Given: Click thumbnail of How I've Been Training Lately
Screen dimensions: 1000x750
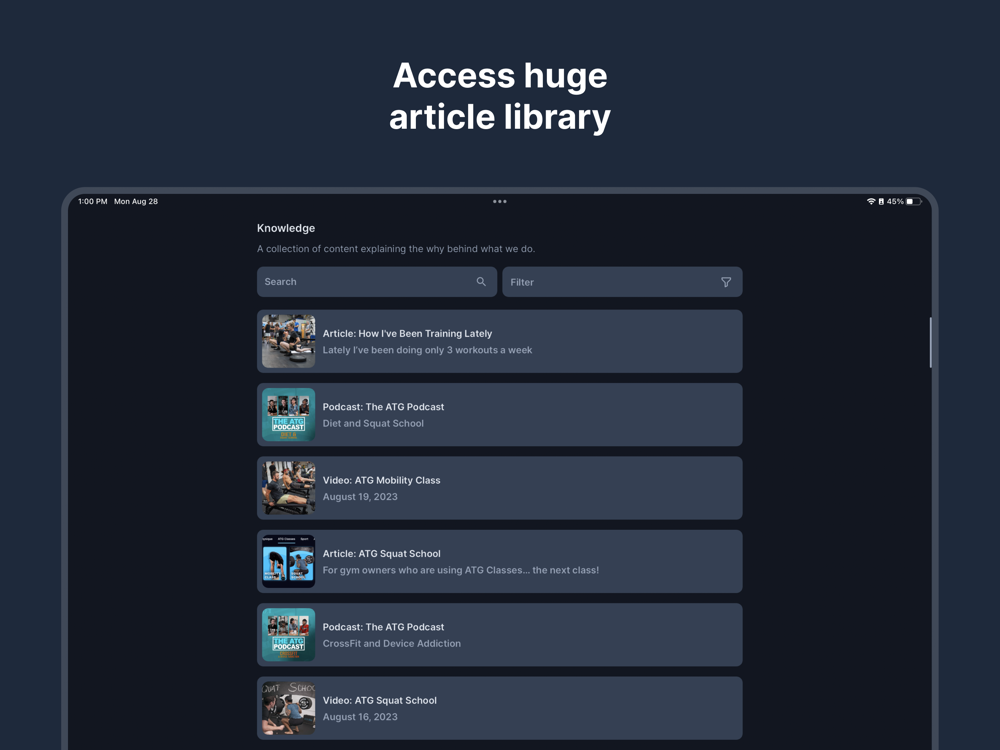Looking at the screenshot, I should pos(288,341).
